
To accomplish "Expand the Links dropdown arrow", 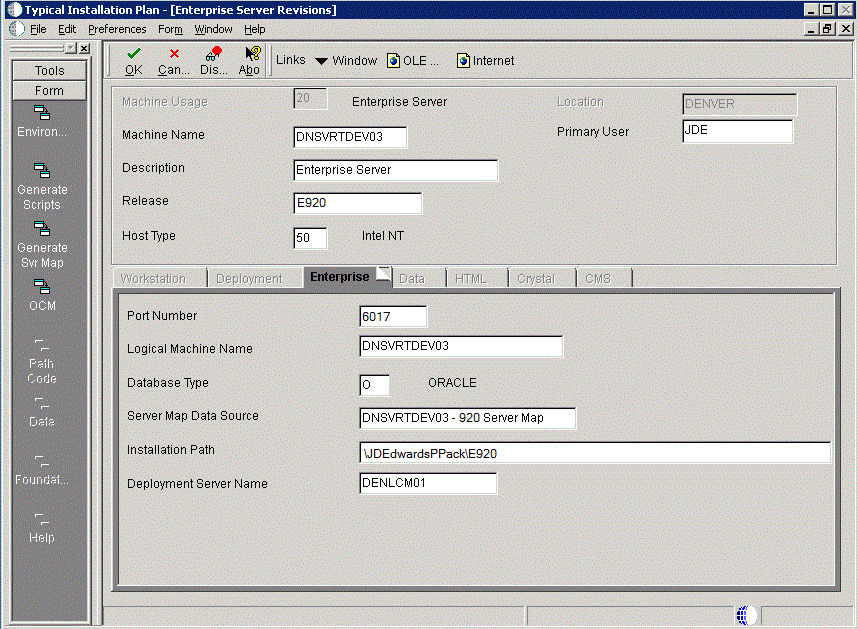I will (321, 61).
